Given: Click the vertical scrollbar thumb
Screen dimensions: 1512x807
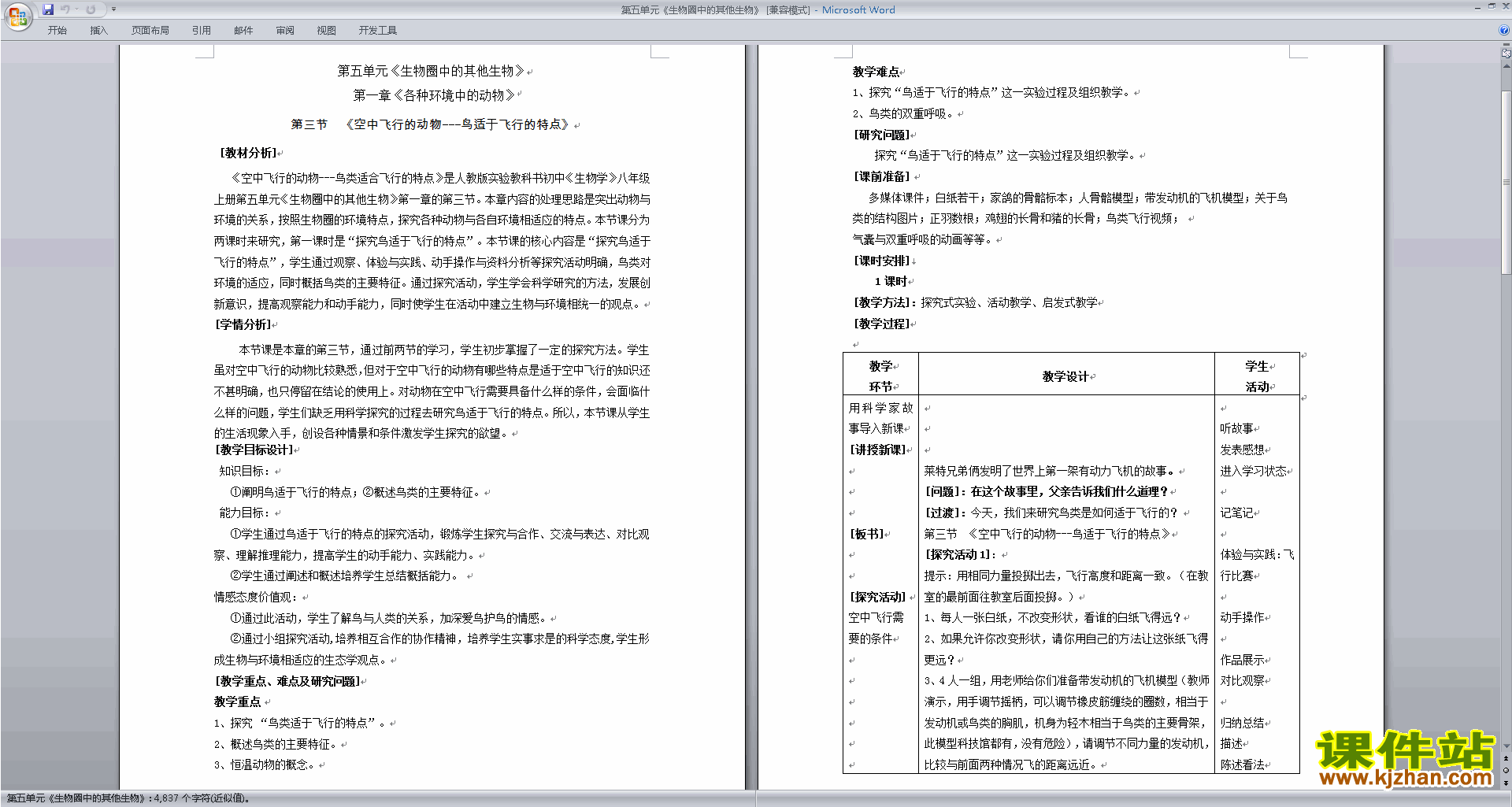Looking at the screenshot, I should click(x=1506, y=182).
